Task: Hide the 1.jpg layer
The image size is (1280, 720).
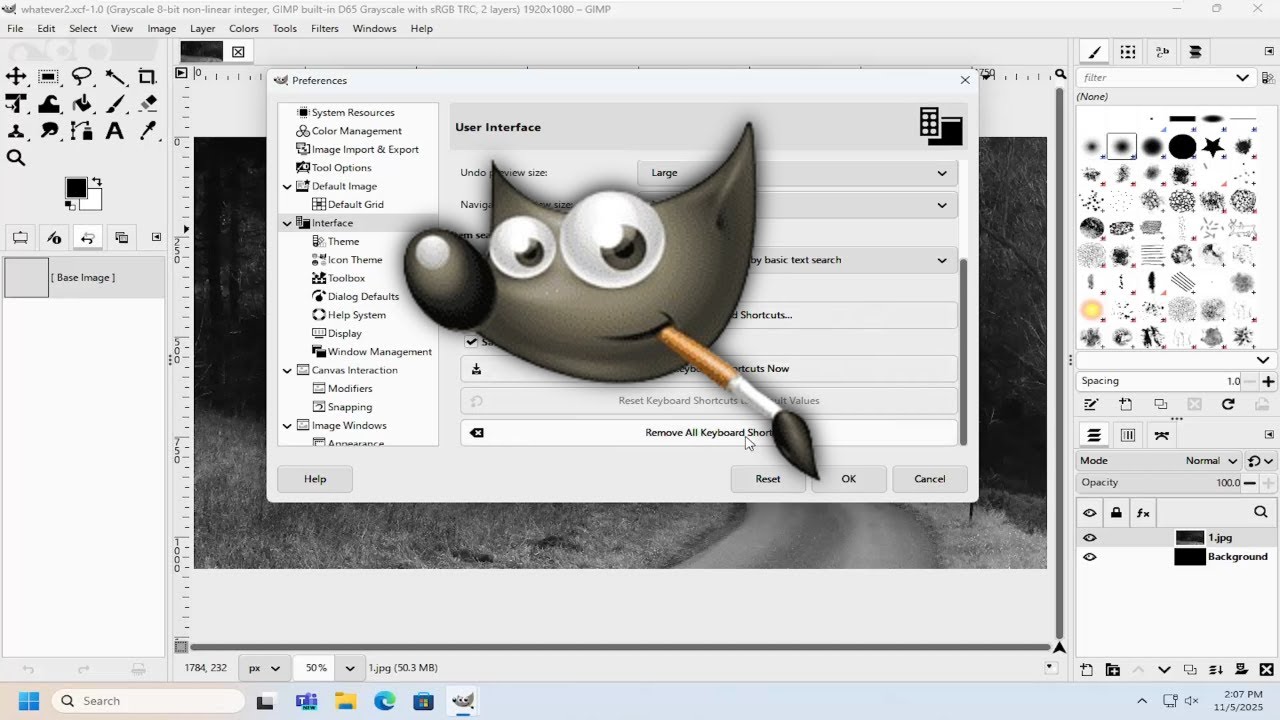Action: (x=1090, y=538)
